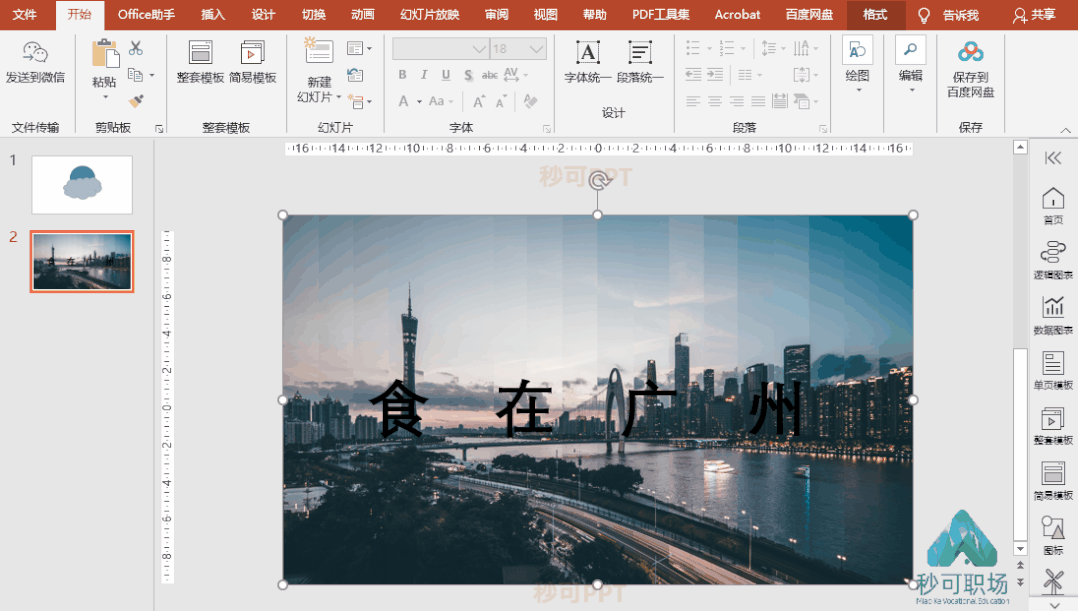Click the 共享 Share button

(x=1034, y=15)
